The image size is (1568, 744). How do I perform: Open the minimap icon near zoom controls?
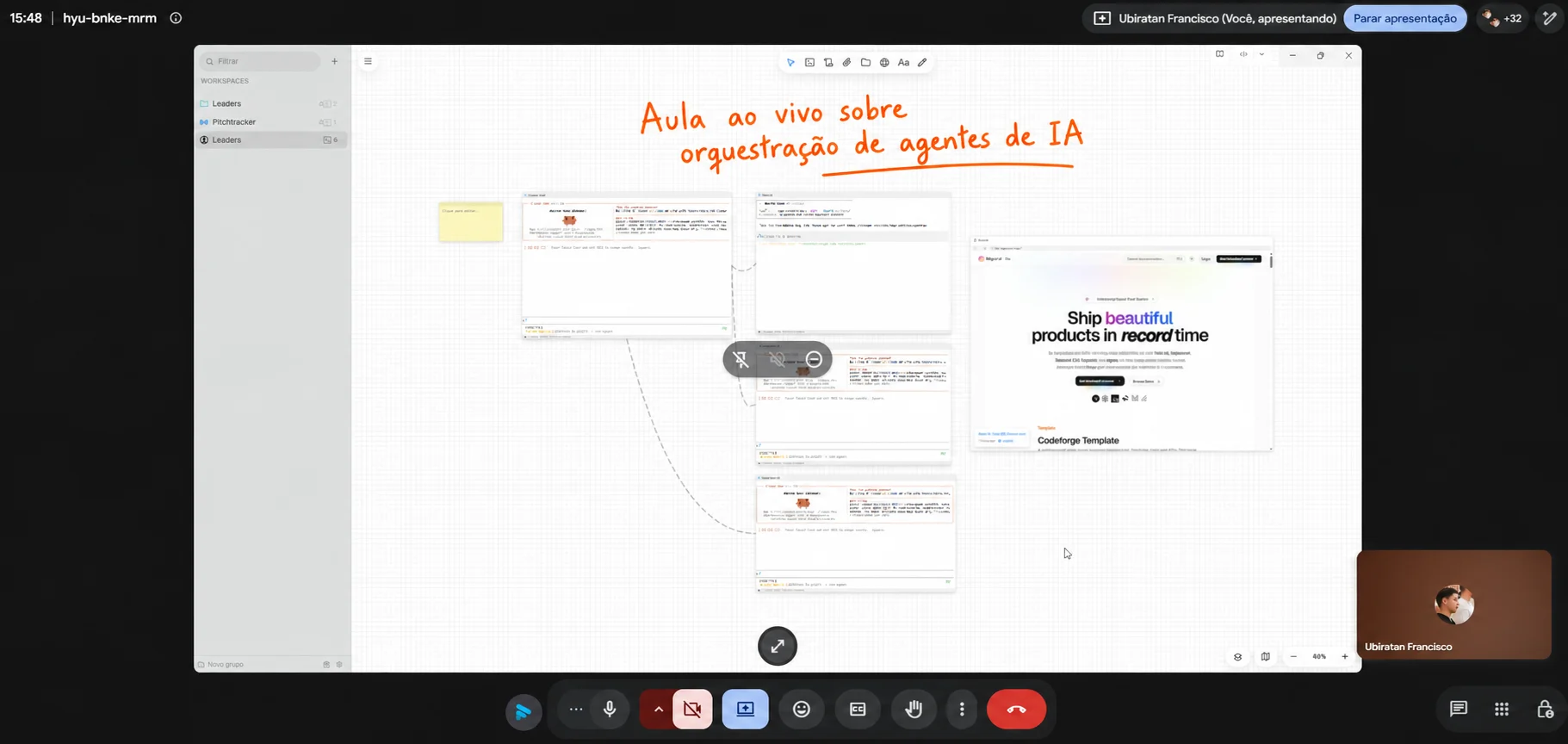[x=1265, y=657]
